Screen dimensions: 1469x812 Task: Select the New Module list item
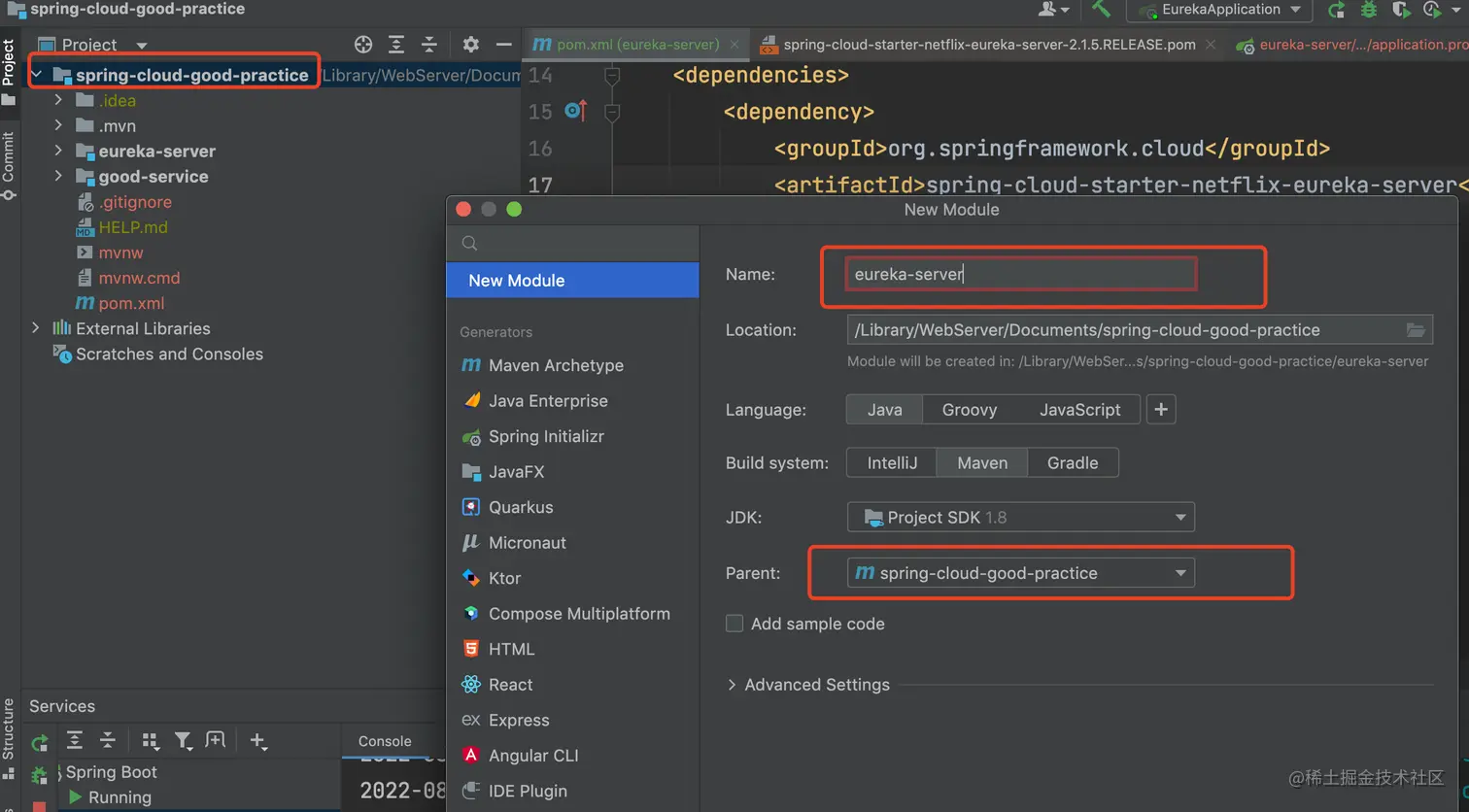572,280
